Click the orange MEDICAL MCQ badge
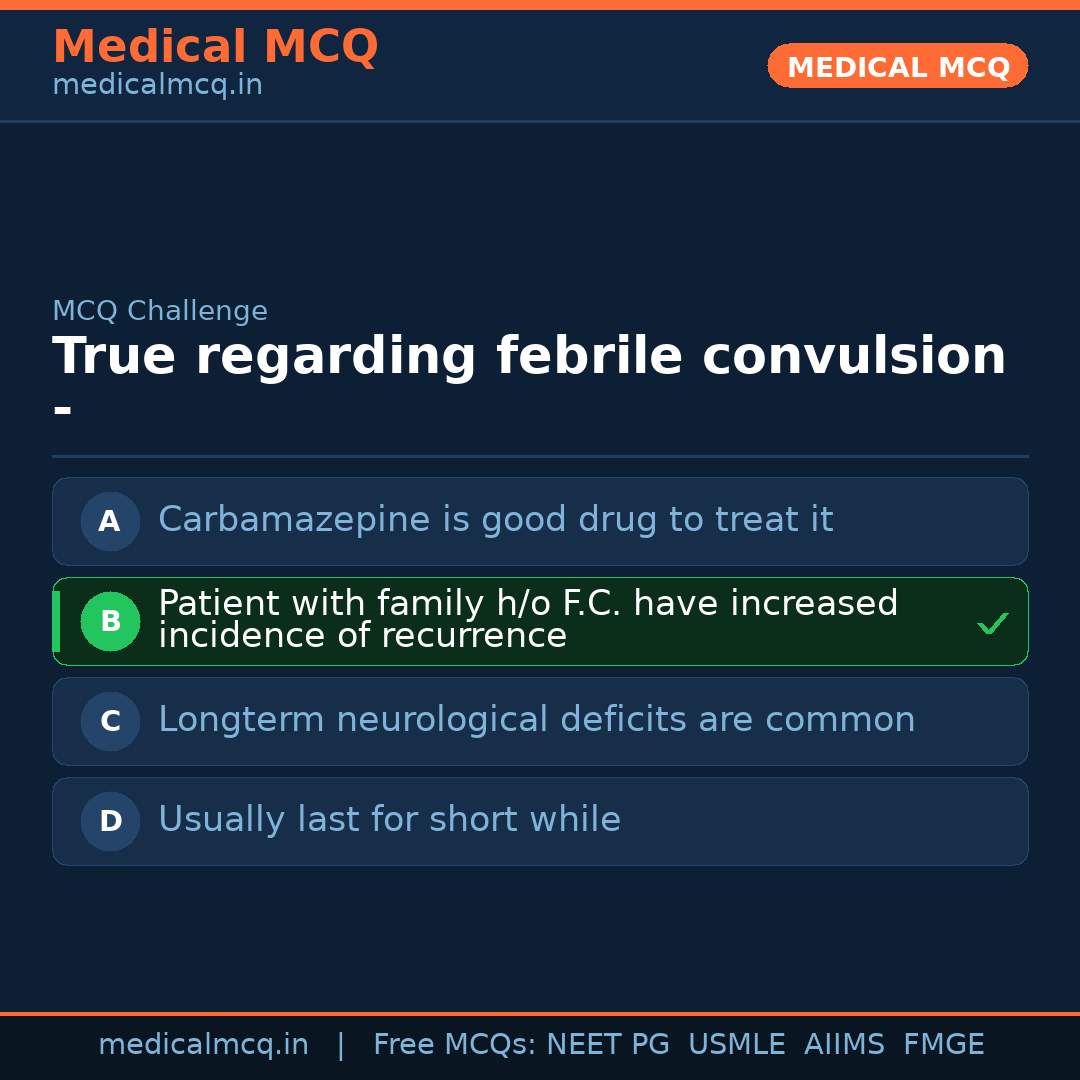This screenshot has width=1080, height=1080. pos(897,66)
